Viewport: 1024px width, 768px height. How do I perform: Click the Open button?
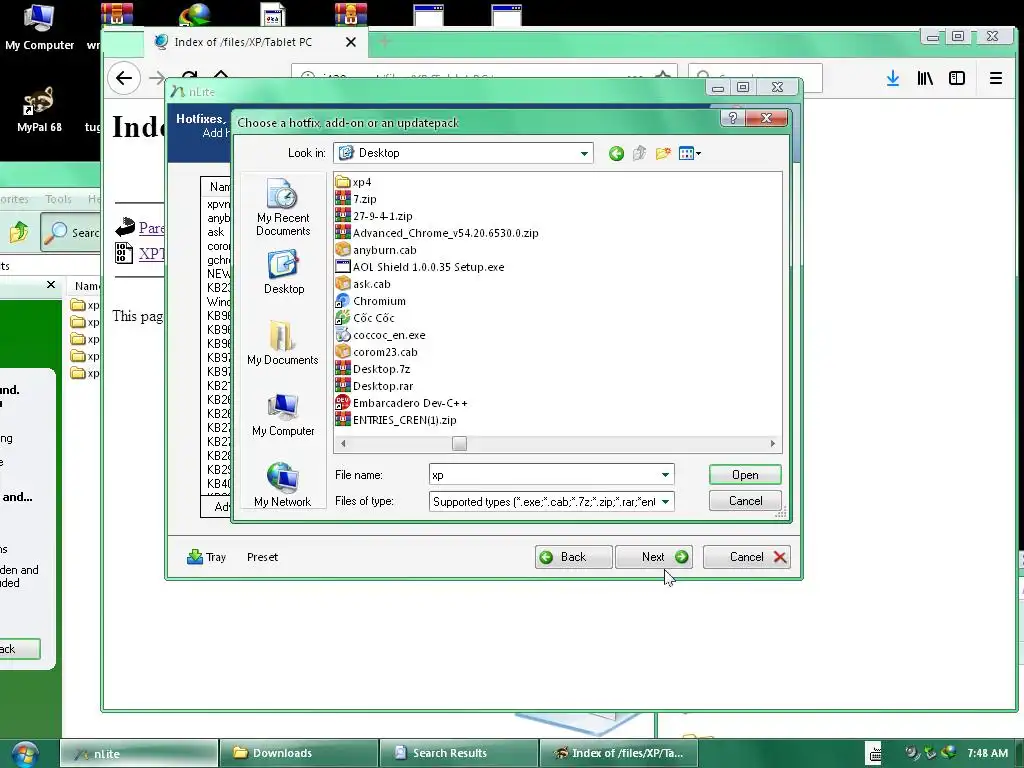(x=745, y=475)
